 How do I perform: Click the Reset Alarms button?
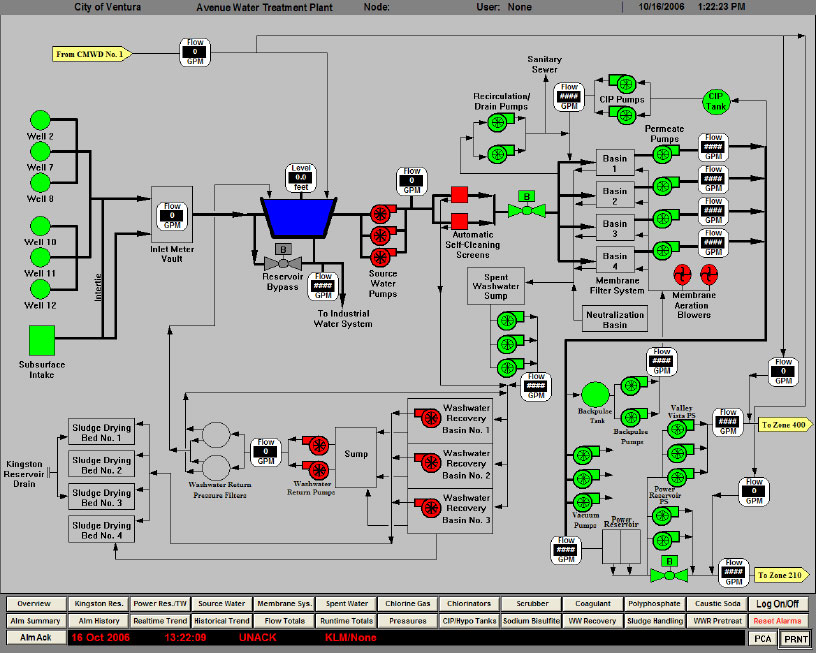777,621
